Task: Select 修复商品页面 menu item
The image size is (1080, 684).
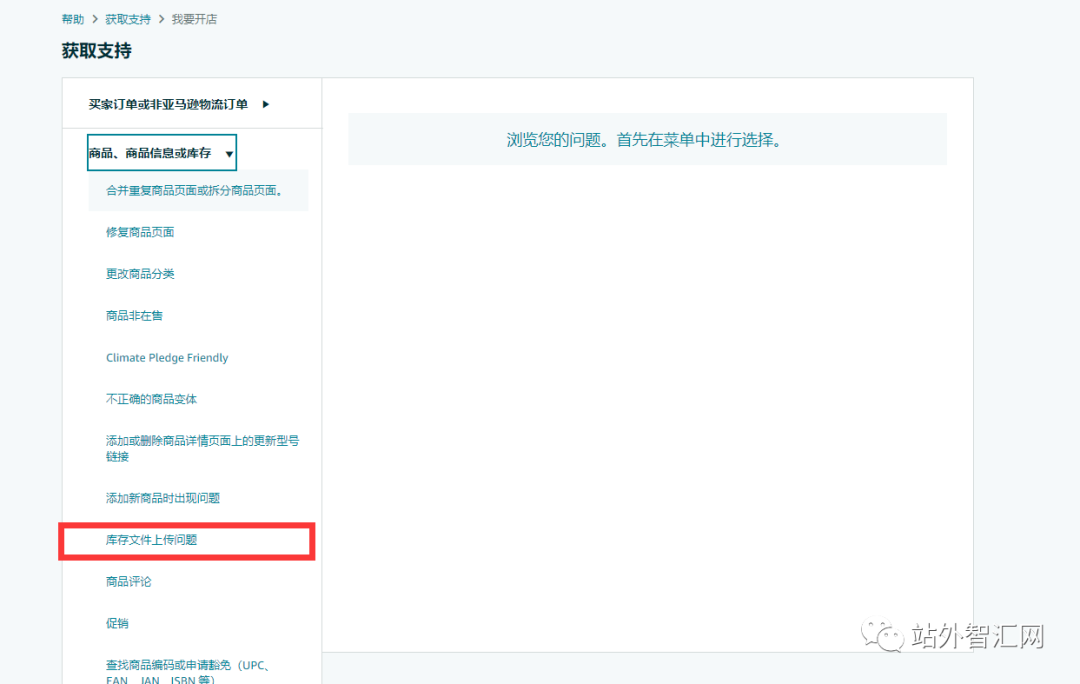Action: click(x=140, y=232)
